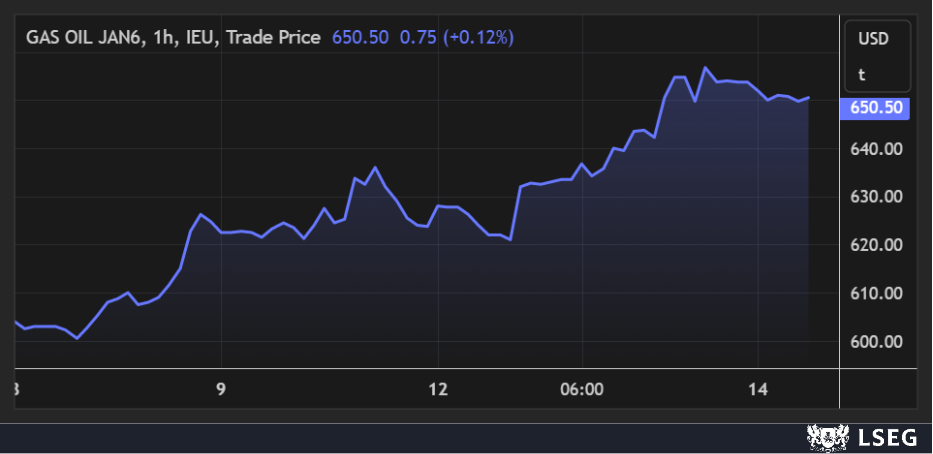The height and width of the screenshot is (454, 933).
Task: Click the 610.00 price axis label
Action: coord(876,294)
